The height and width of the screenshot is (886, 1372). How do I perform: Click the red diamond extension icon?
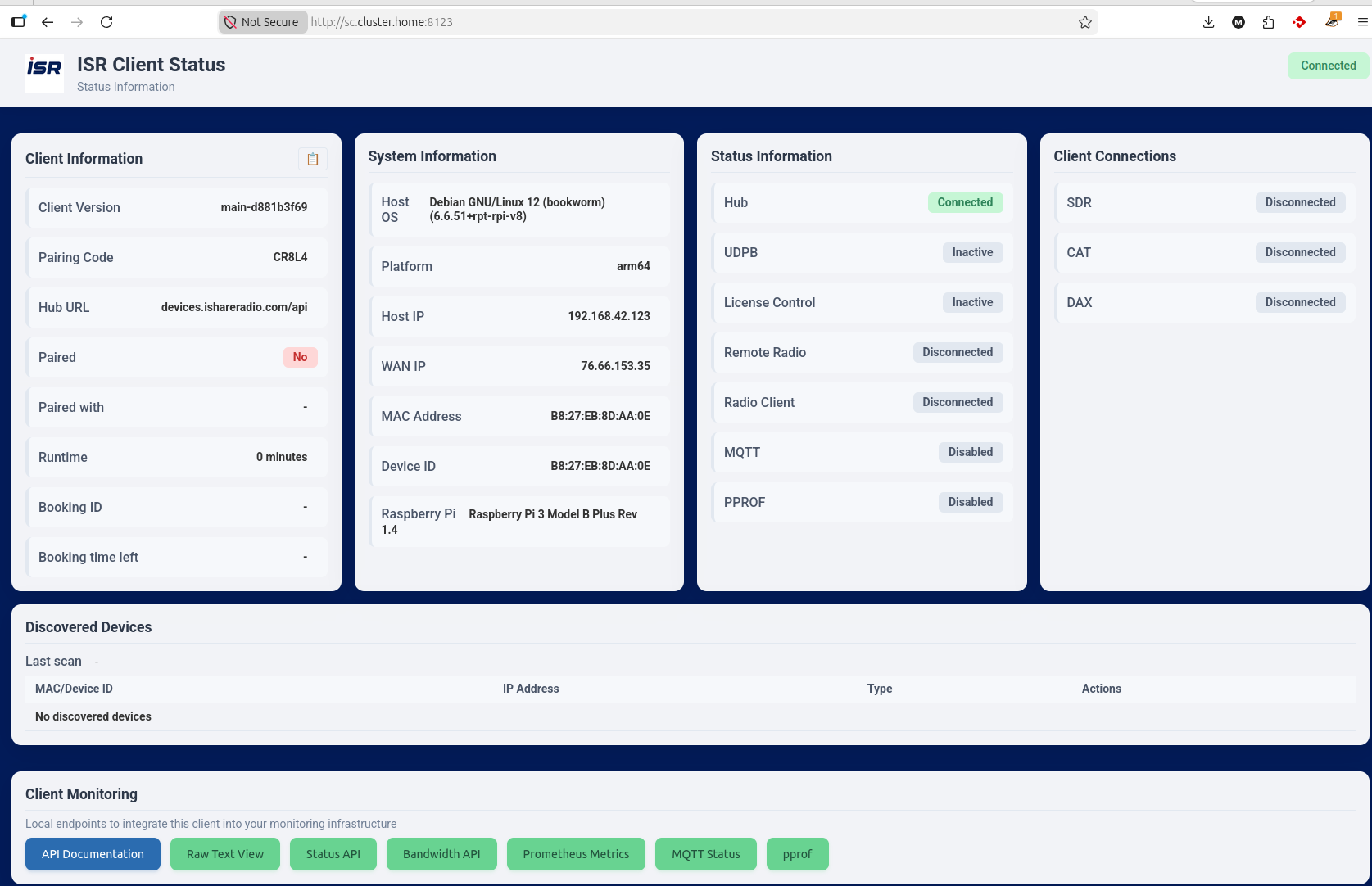click(x=1299, y=22)
